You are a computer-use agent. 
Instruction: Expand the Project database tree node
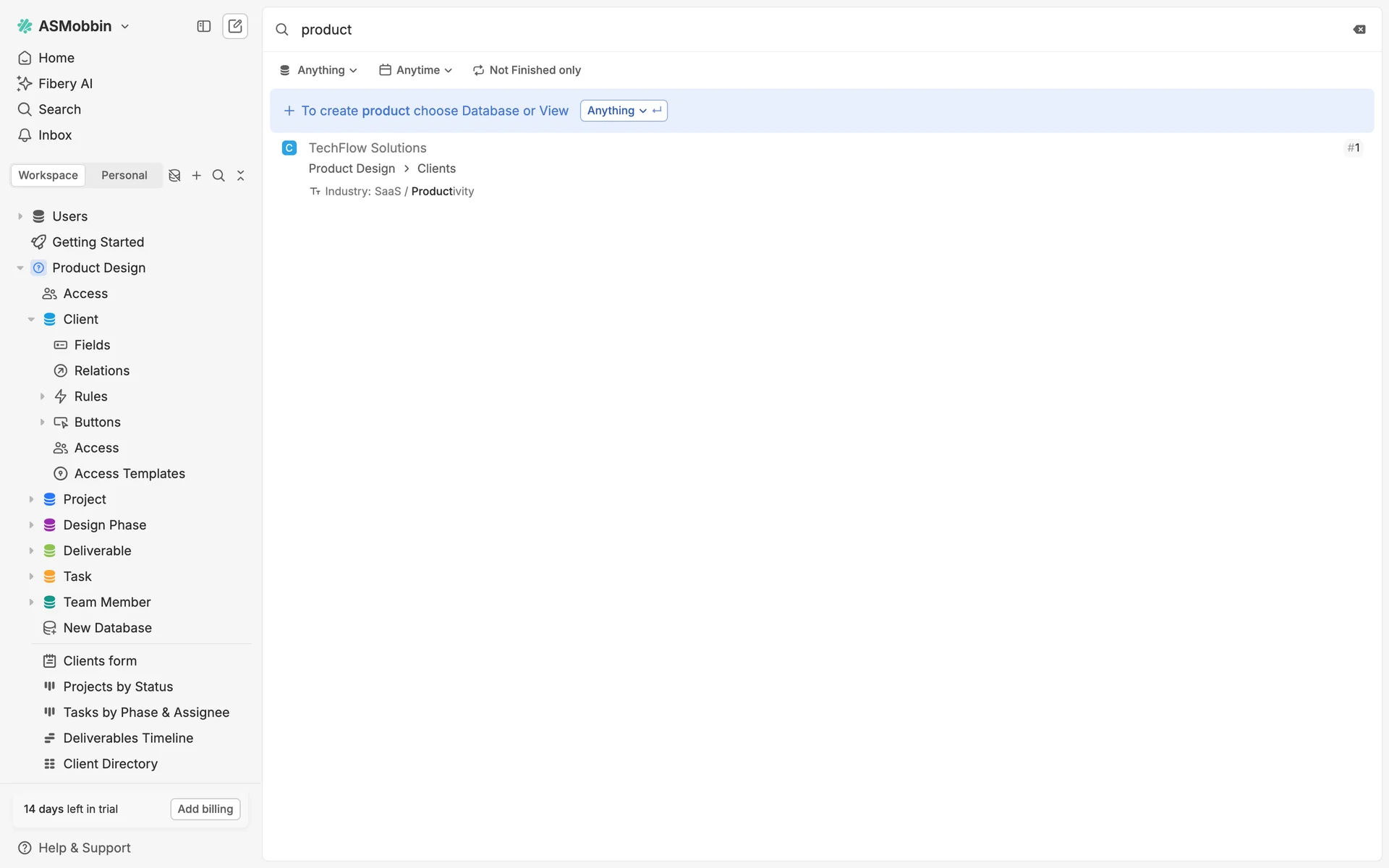point(31,499)
